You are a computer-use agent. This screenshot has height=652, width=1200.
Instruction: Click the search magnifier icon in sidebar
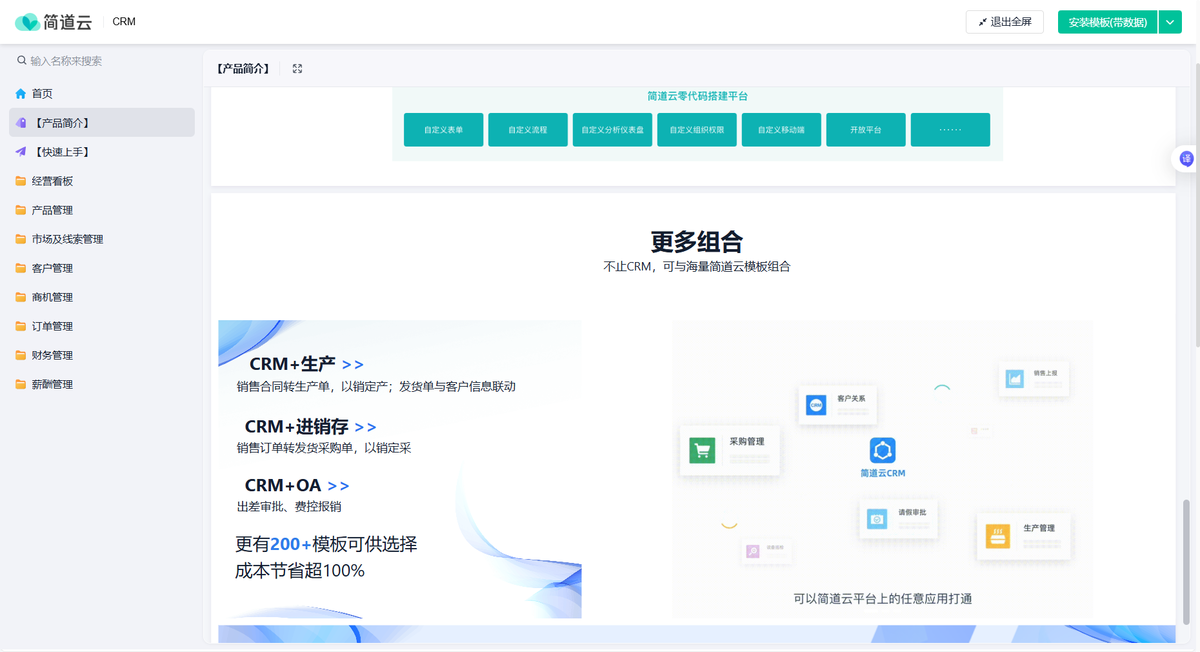(x=22, y=61)
